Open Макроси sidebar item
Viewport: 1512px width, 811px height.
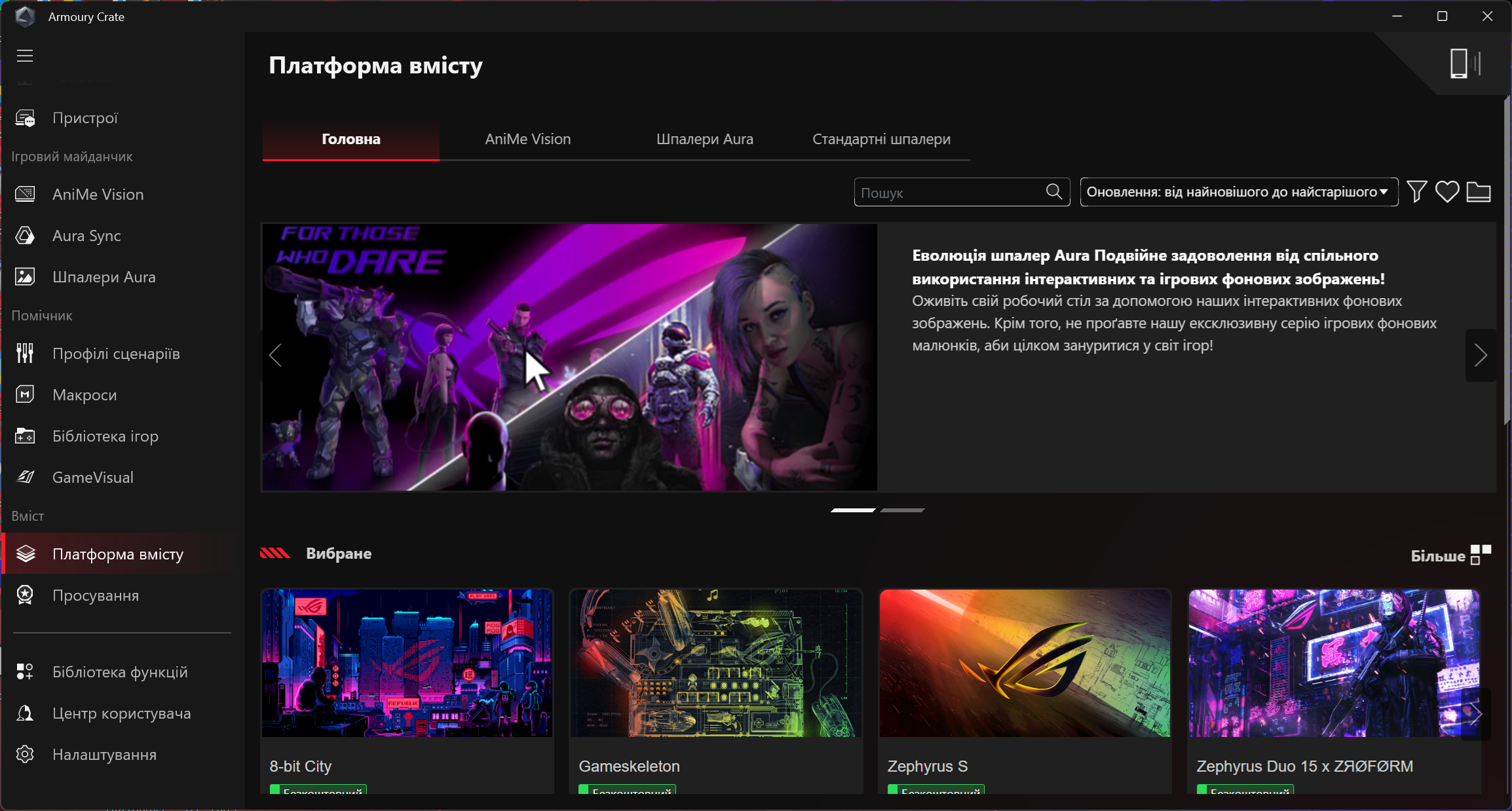[85, 395]
